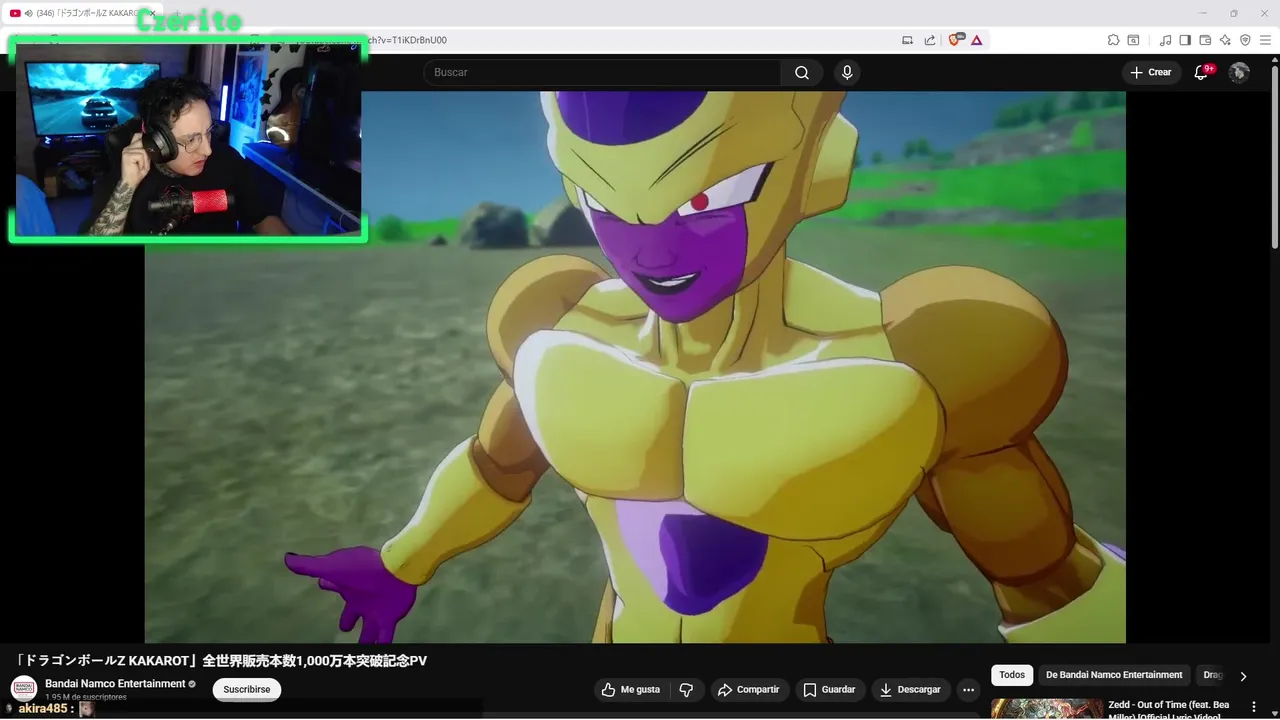Open the options menu for the Zedd video
This screenshot has width=1280, height=720.
point(1254,707)
